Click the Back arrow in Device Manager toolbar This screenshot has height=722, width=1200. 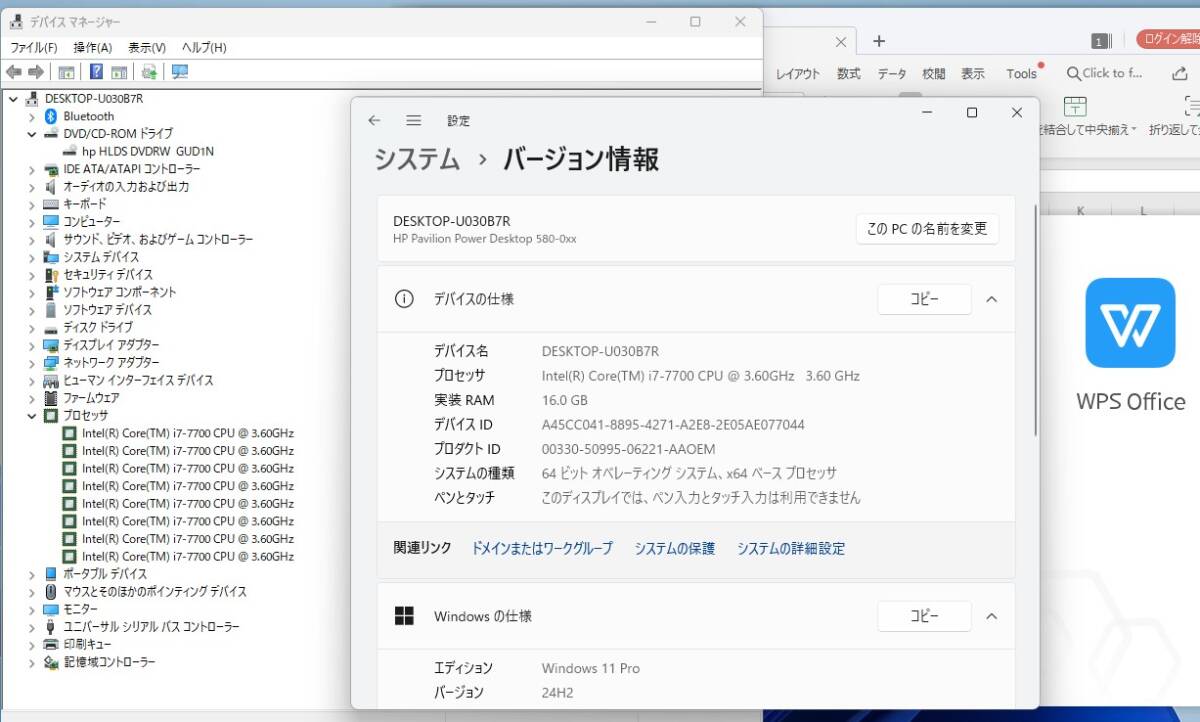pyautogui.click(x=13, y=72)
